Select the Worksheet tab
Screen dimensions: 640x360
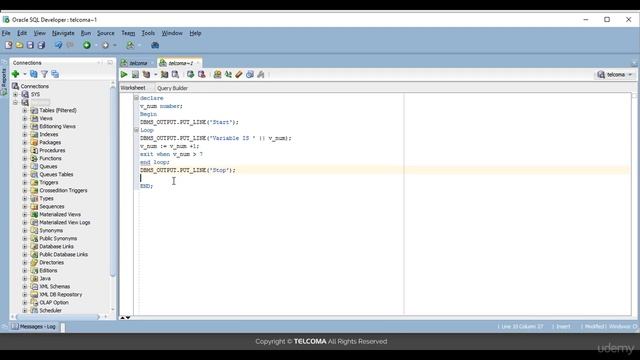(133, 88)
